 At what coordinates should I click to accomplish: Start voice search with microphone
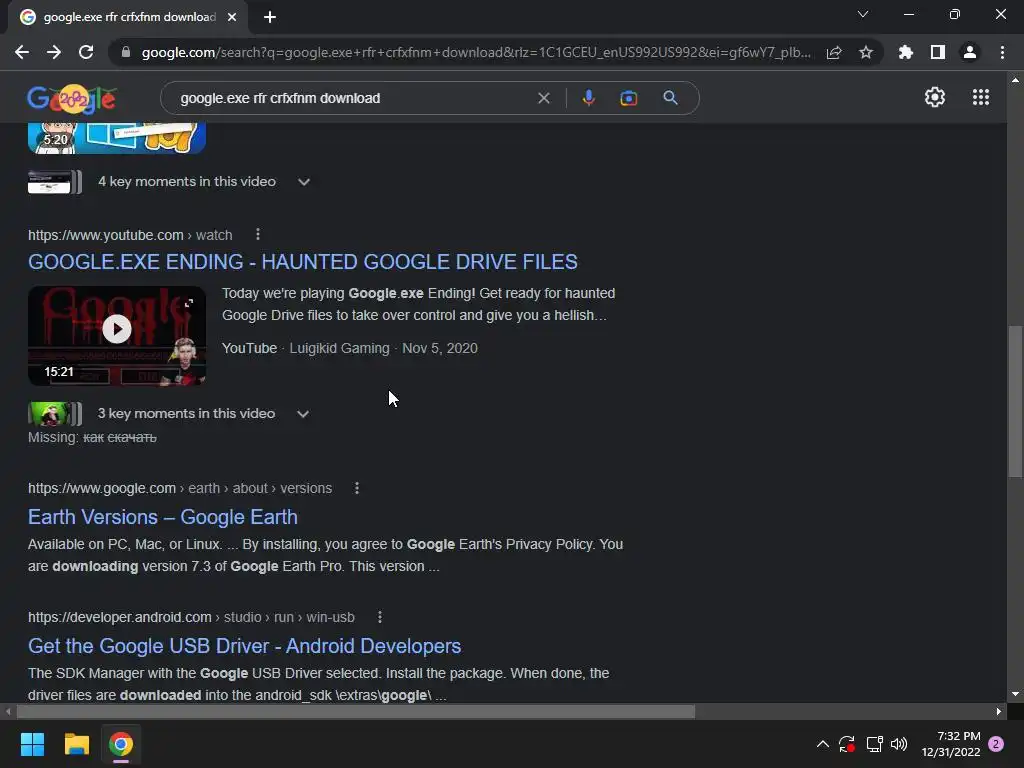(x=588, y=98)
